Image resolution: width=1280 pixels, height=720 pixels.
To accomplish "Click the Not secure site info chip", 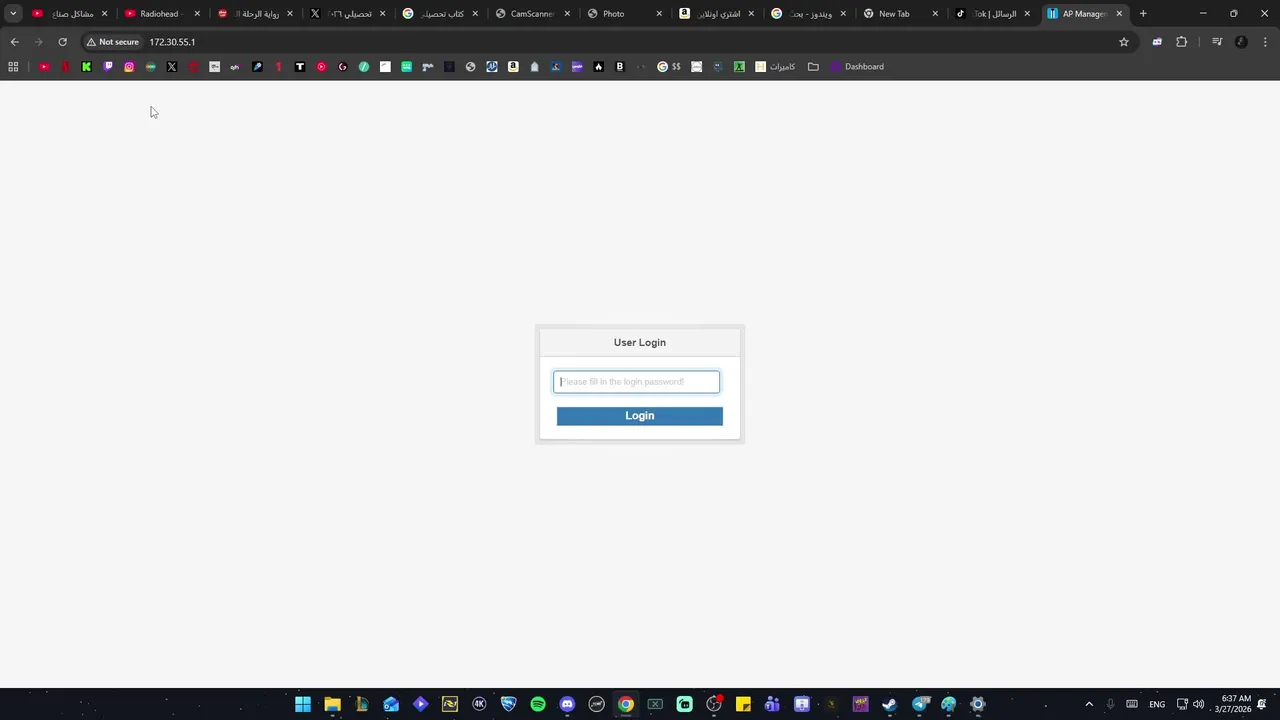I will 112,42.
